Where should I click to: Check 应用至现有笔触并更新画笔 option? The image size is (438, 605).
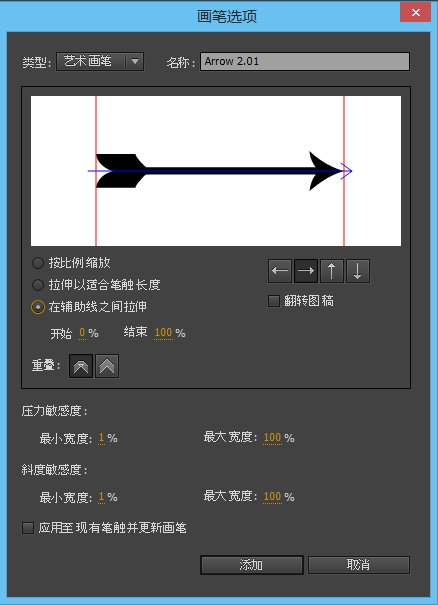click(28, 528)
